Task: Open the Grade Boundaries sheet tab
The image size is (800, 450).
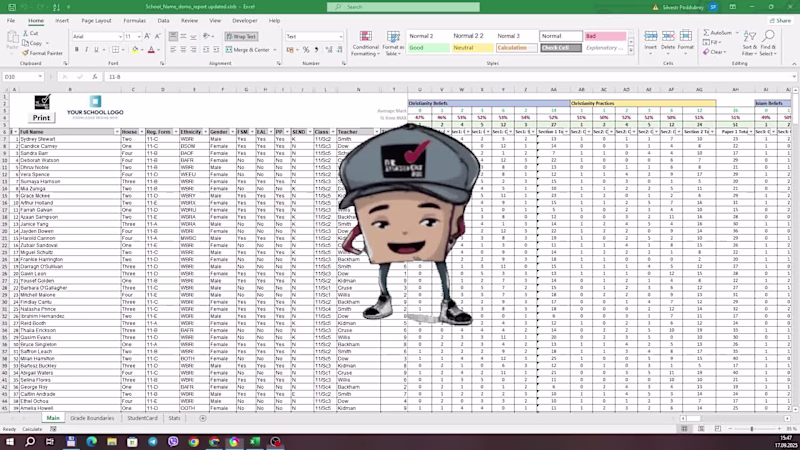Action: pos(92,418)
